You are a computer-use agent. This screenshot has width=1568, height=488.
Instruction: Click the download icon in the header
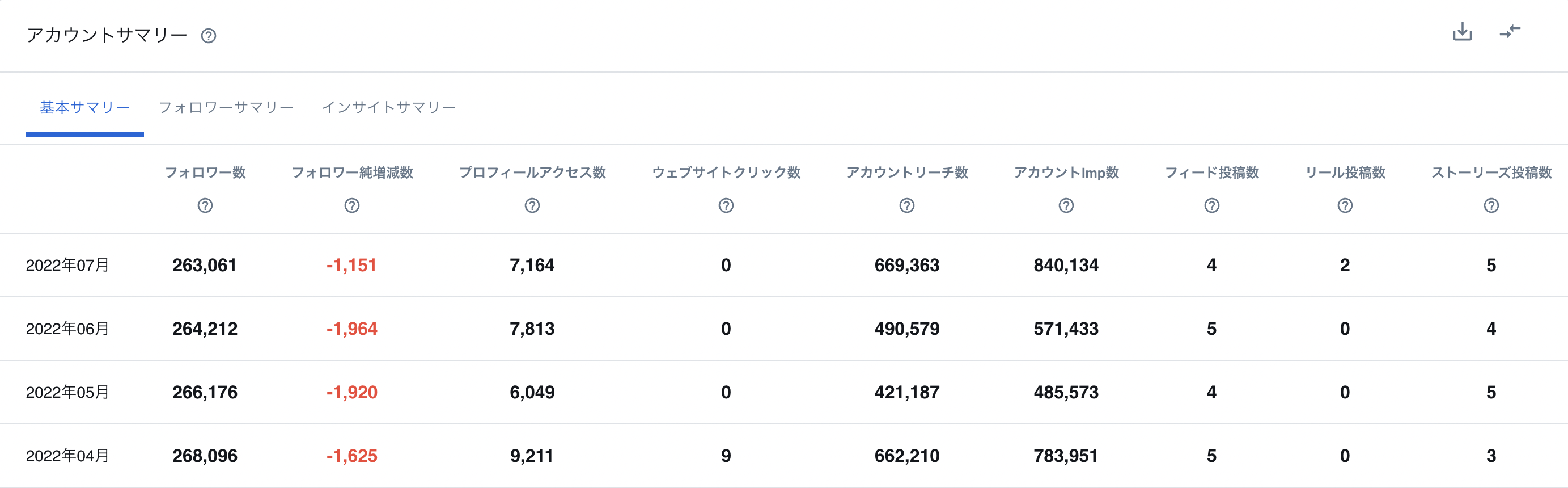click(1462, 32)
